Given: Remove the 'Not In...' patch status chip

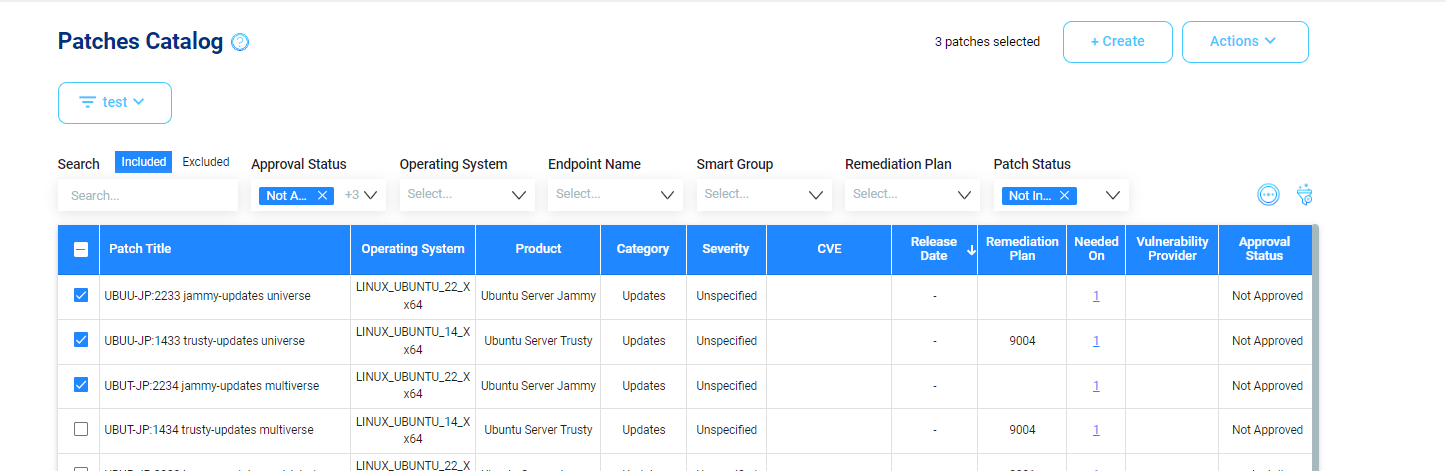Looking at the screenshot, I should click(1064, 196).
